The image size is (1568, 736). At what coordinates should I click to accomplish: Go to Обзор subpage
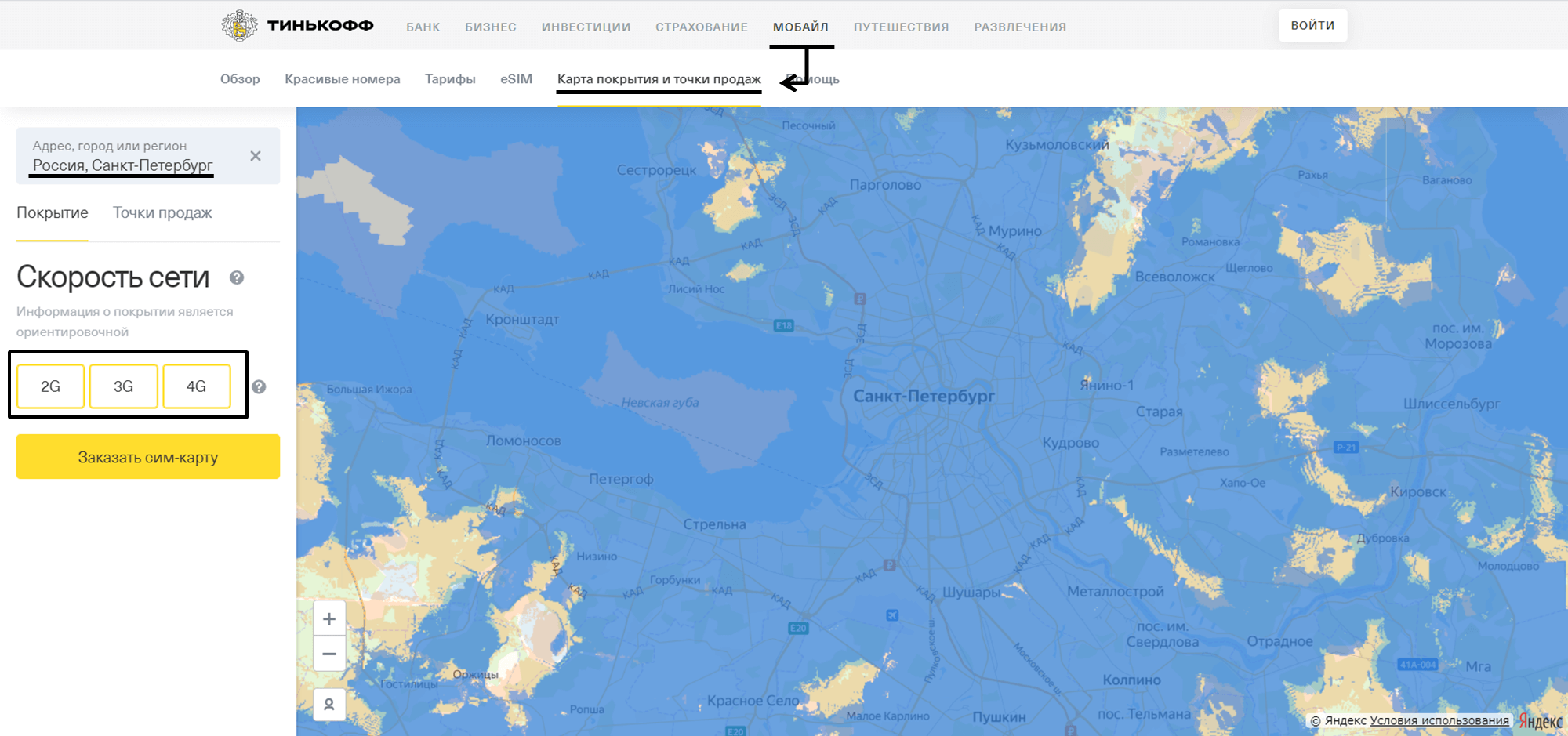(240, 79)
